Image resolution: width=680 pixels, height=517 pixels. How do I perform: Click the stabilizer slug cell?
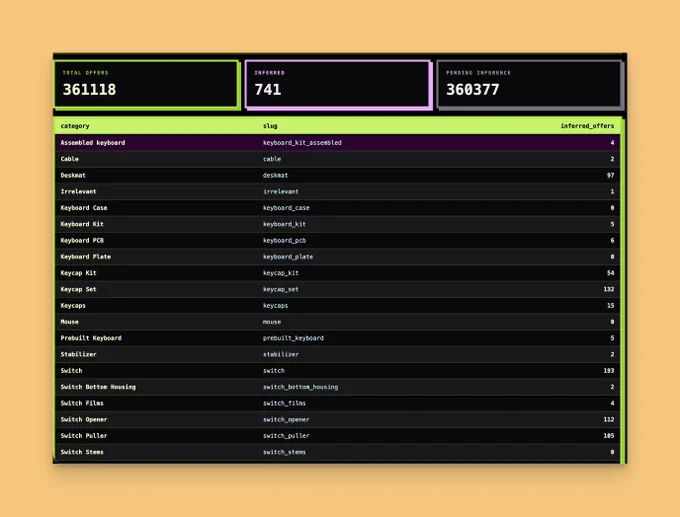[281, 354]
